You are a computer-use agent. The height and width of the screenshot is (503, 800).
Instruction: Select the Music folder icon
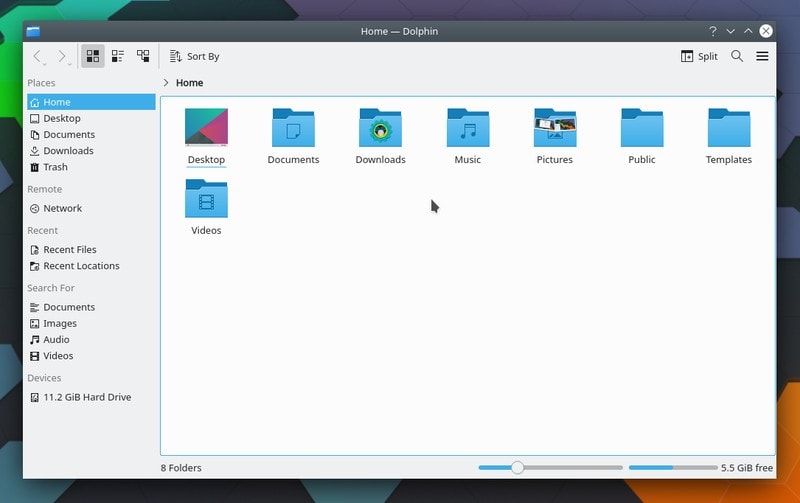click(468, 128)
